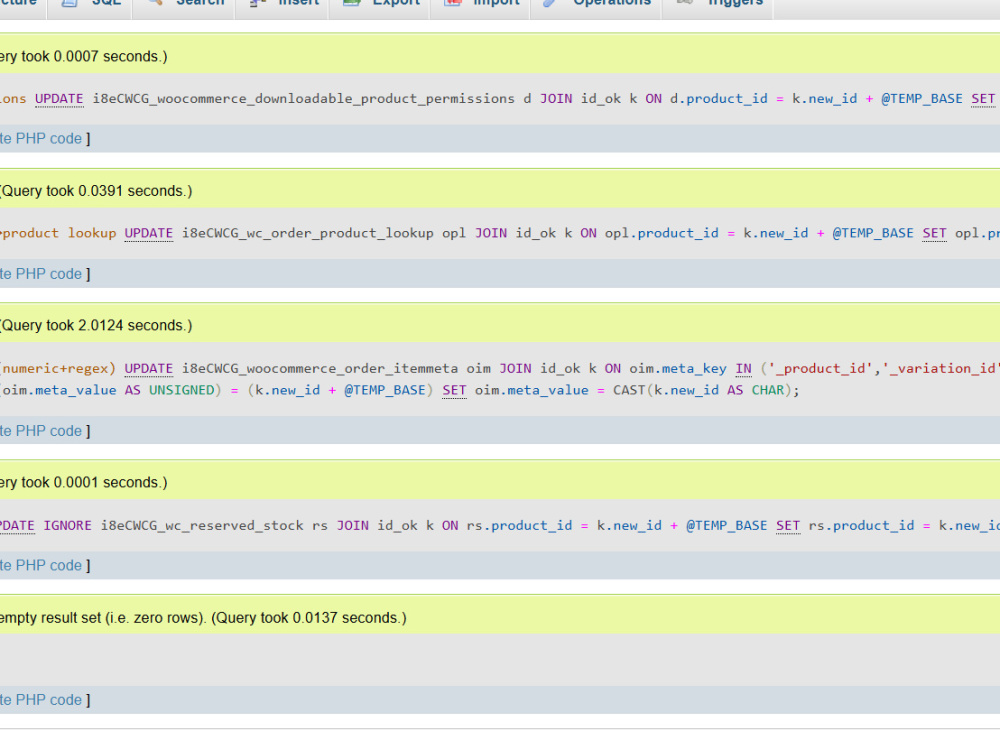Screen dimensions: 1000x750
Task: Click SET keyword in wc_reserved_stock query
Action: tap(788, 526)
